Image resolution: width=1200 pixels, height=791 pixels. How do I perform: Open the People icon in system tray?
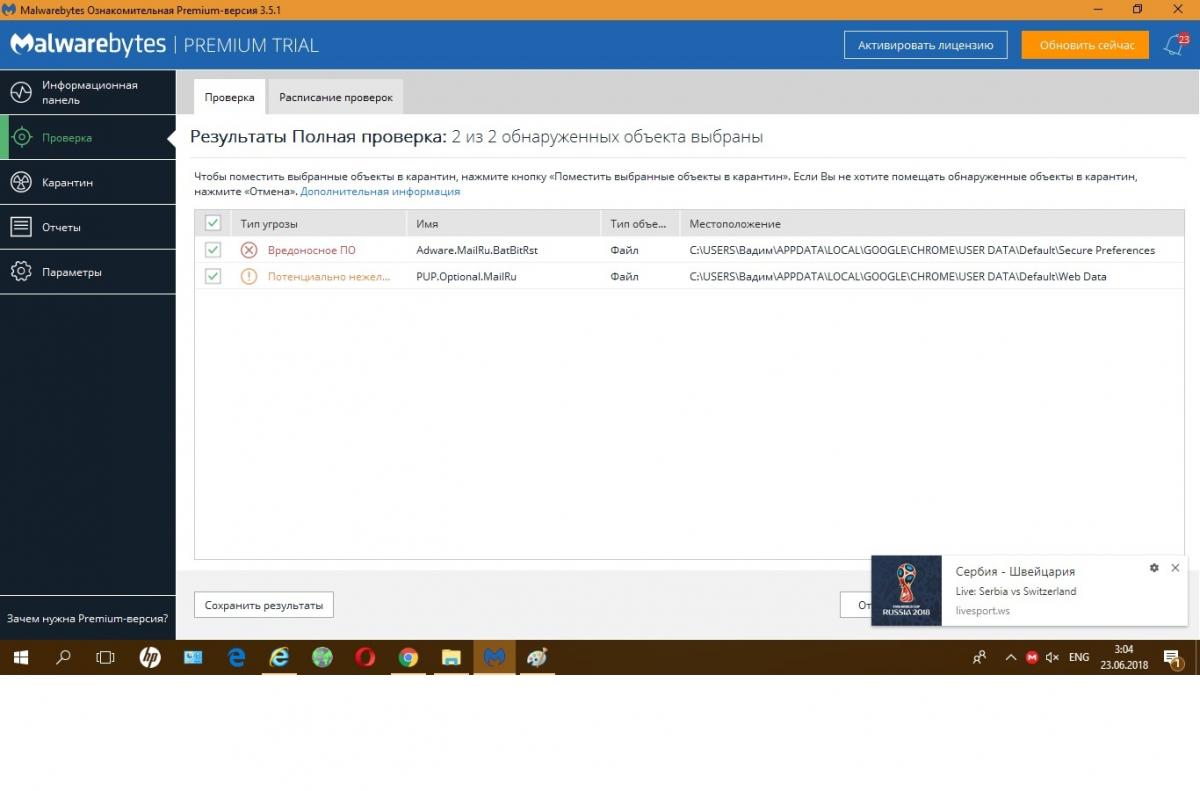[x=980, y=658]
